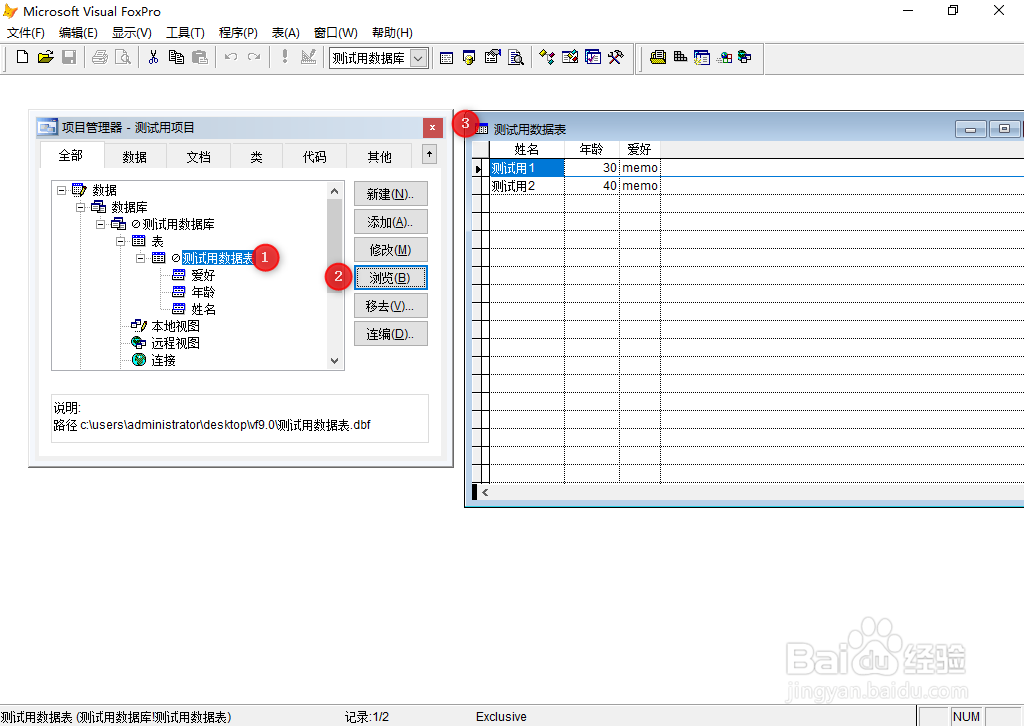Switch to the 其他 tab
This screenshot has height=726, width=1024.
(379, 157)
